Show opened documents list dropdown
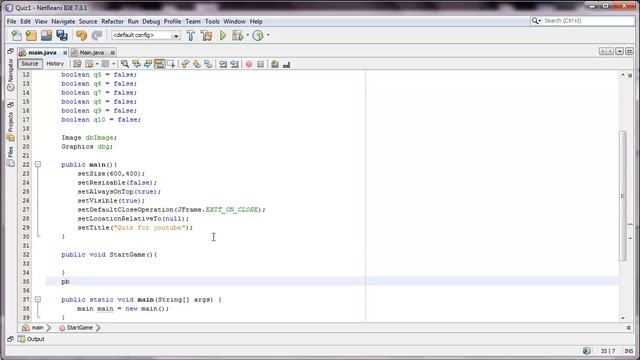This screenshot has width=640, height=360. tap(620, 51)
